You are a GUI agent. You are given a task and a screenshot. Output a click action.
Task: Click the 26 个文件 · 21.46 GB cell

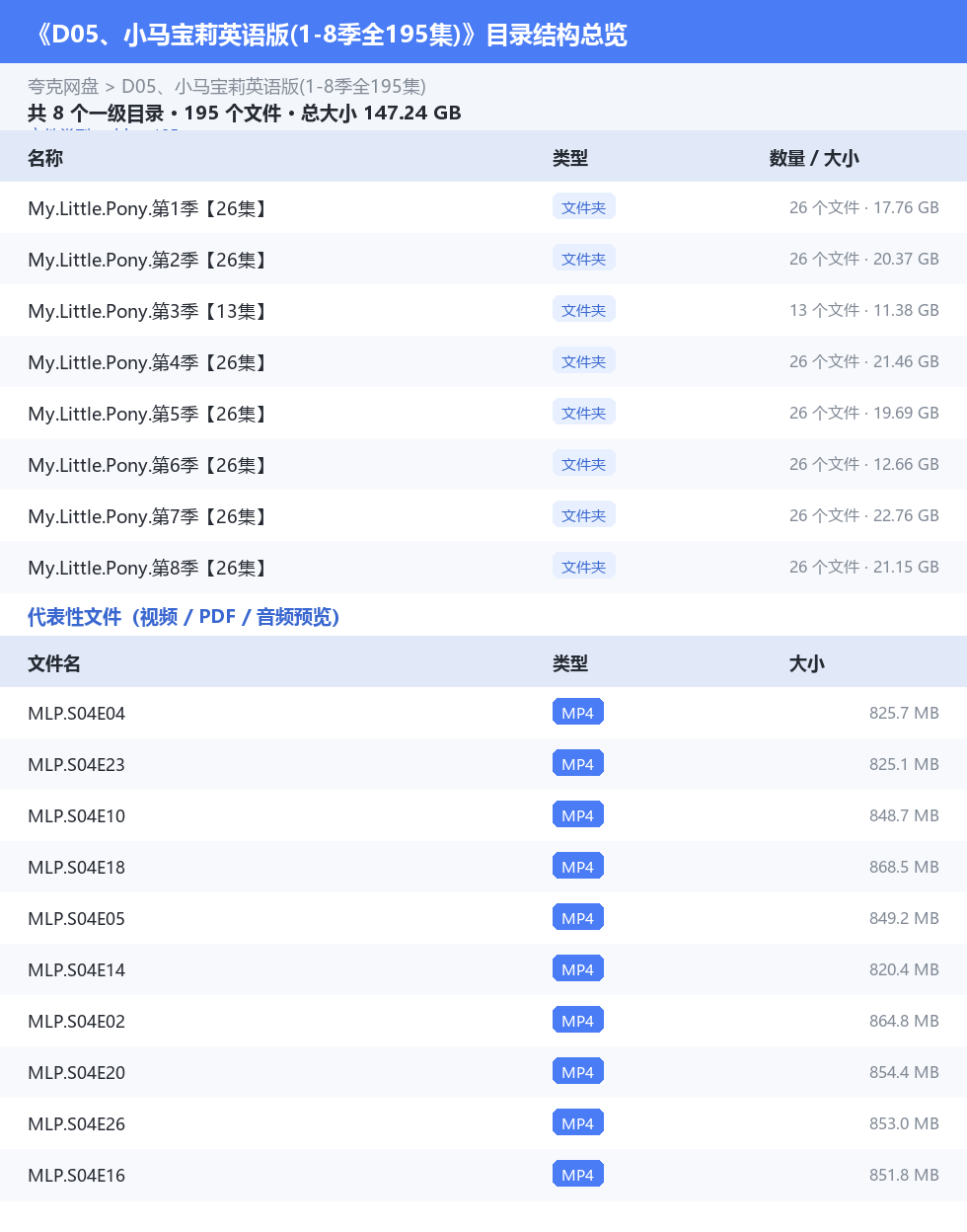click(x=864, y=361)
